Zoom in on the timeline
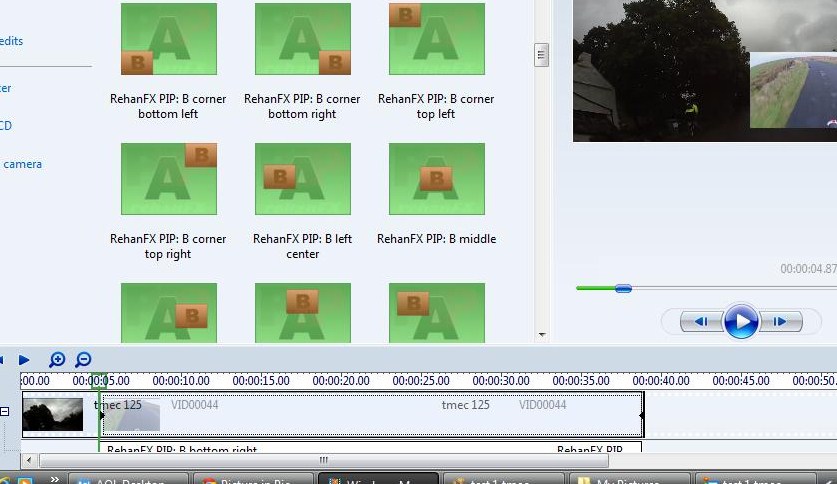This screenshot has height=484, width=837. pyautogui.click(x=57, y=360)
